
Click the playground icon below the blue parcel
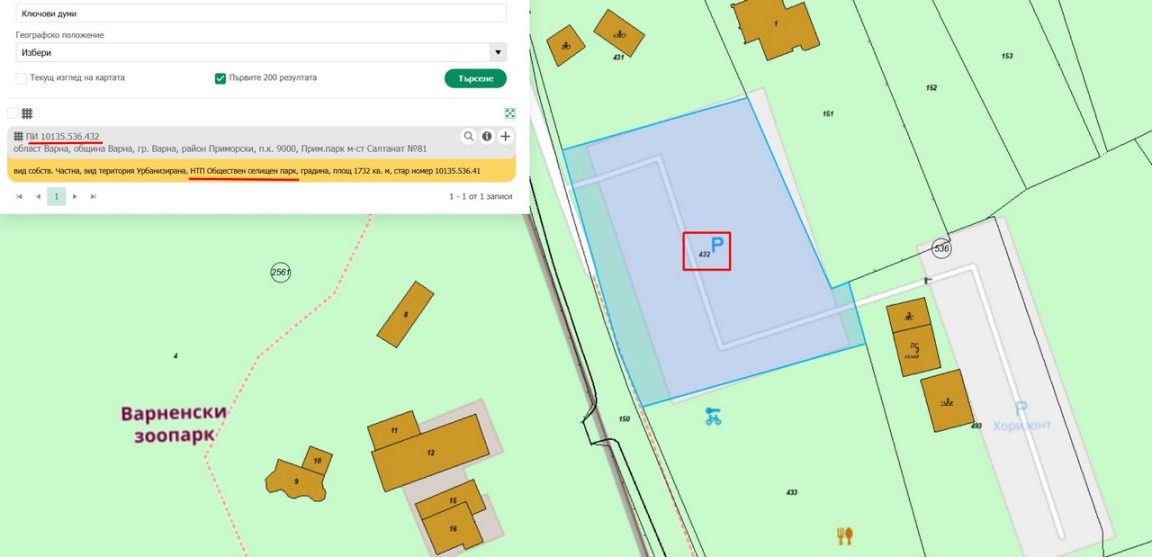tap(712, 417)
